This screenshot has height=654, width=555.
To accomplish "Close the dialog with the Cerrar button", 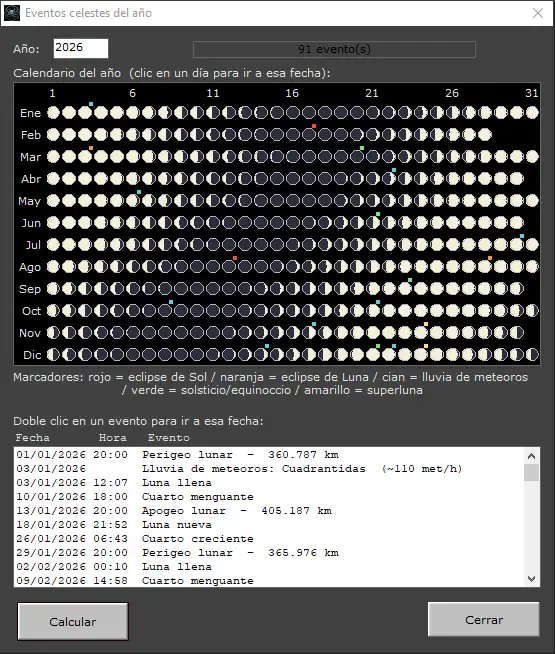I will point(484,620).
